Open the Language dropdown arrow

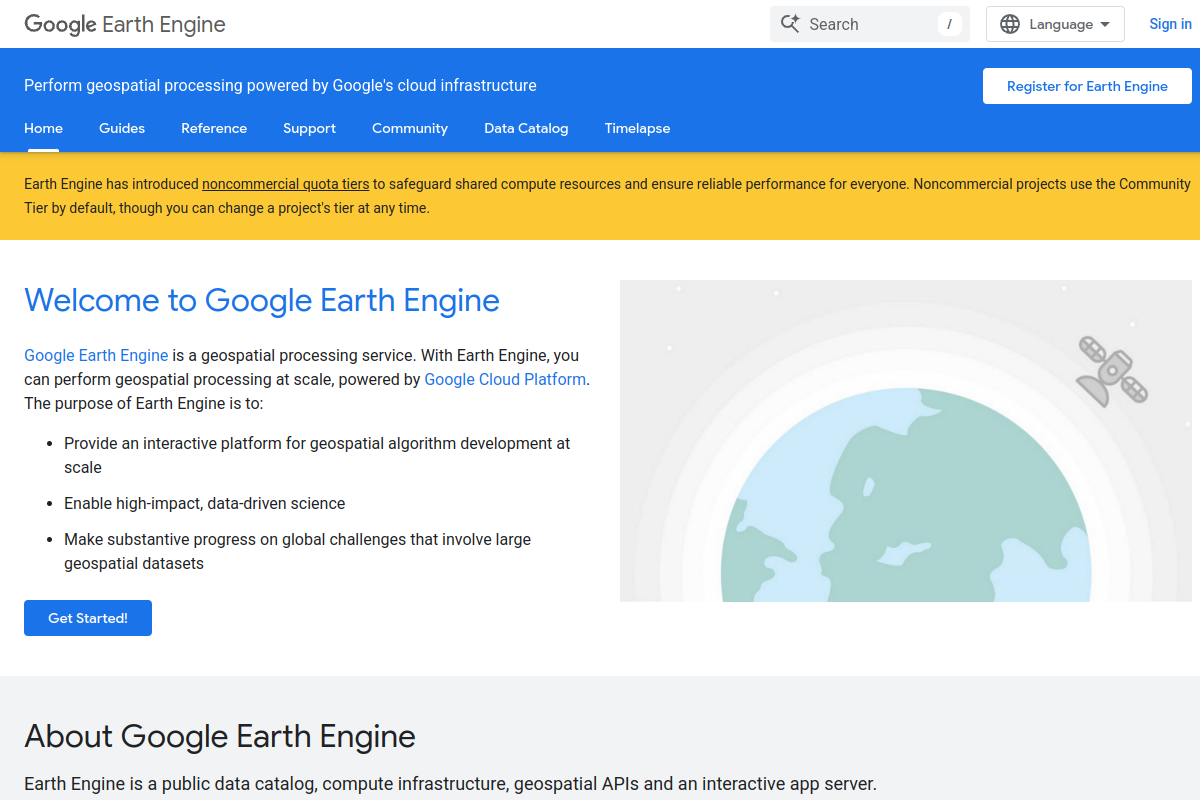point(1105,24)
